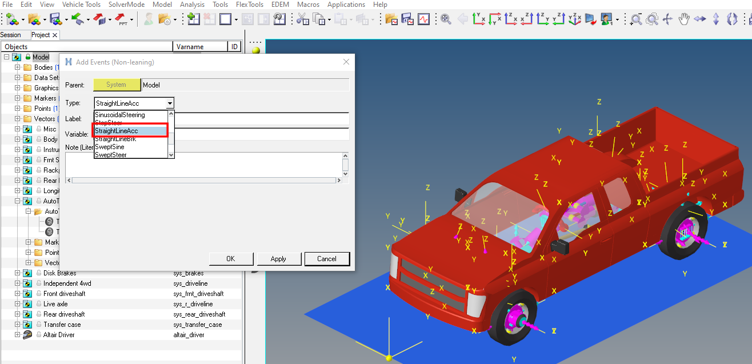
Task: Open the Analysis menu
Action: pyautogui.click(x=192, y=4)
